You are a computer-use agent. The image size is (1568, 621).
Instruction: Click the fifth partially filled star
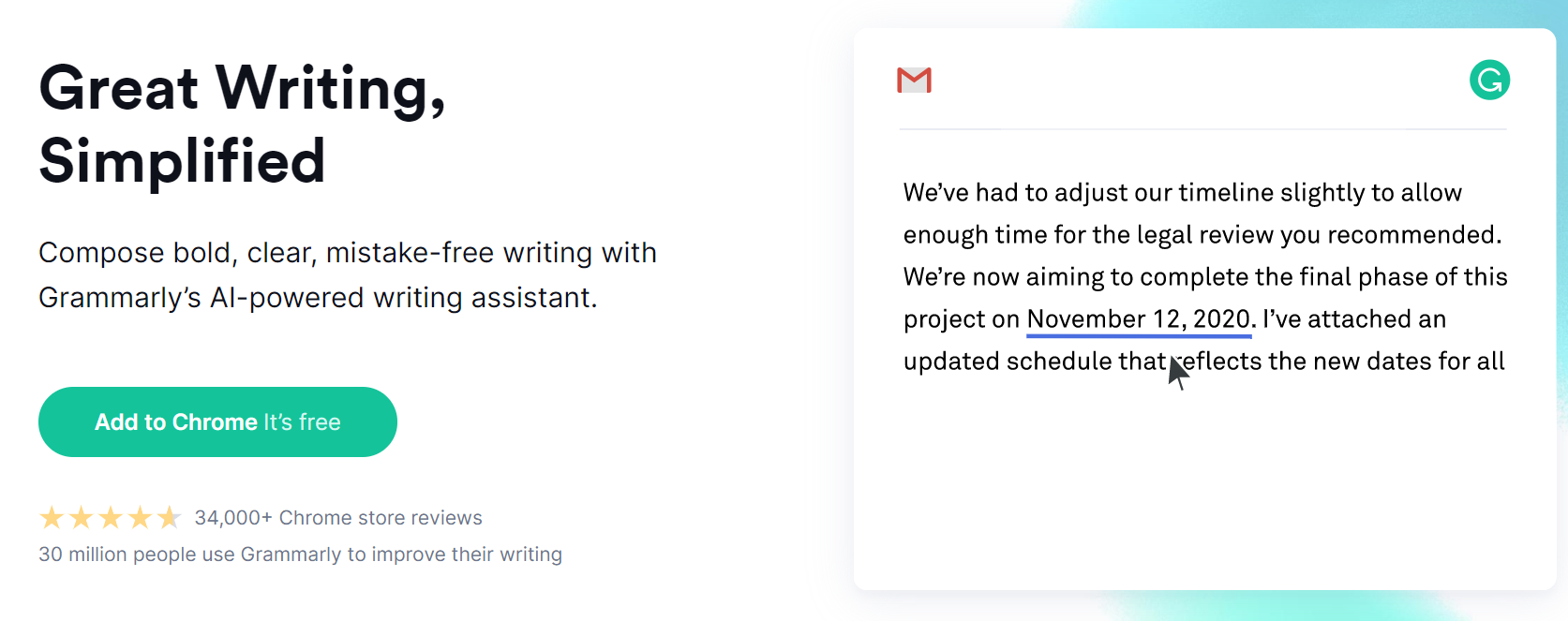169,517
